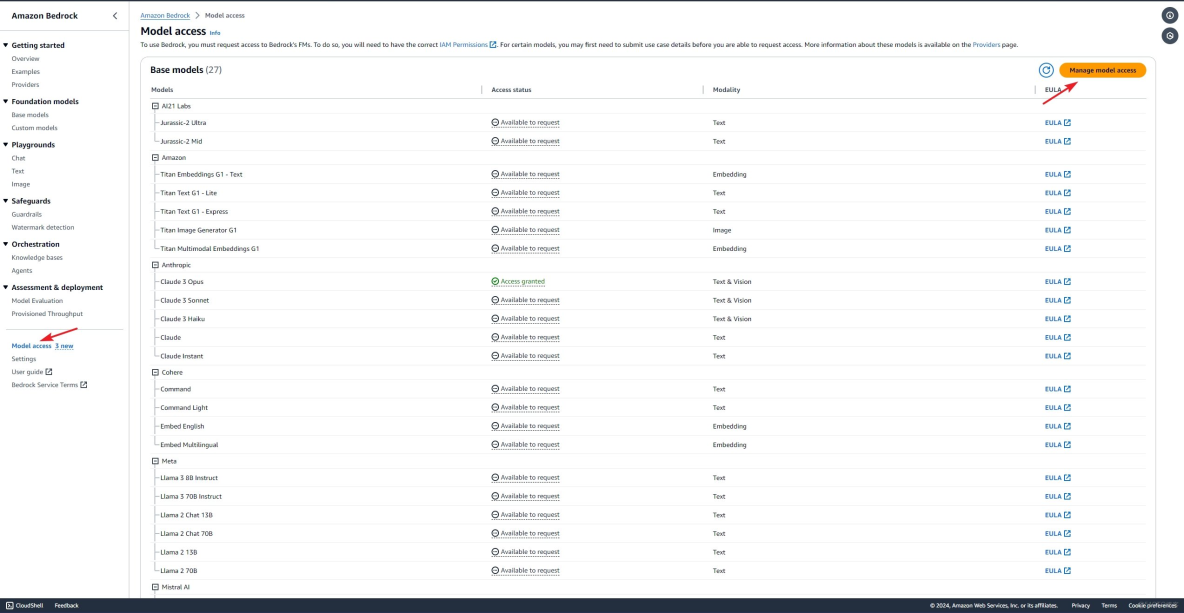
Task: Sort by the Modality column header
Action: 726,90
